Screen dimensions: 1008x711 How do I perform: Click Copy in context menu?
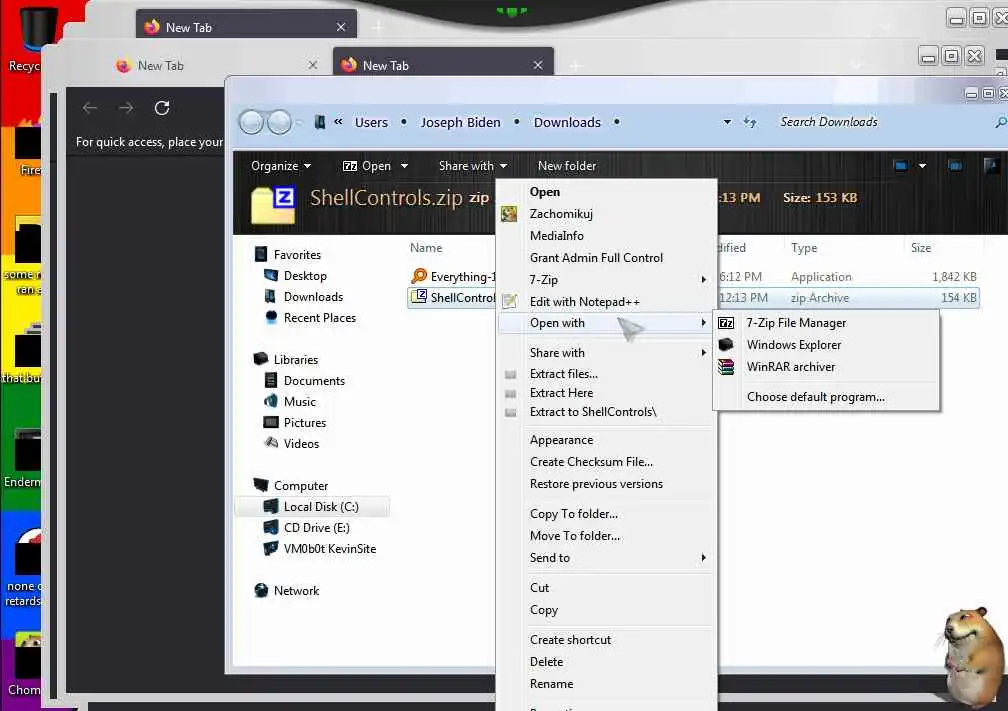544,609
